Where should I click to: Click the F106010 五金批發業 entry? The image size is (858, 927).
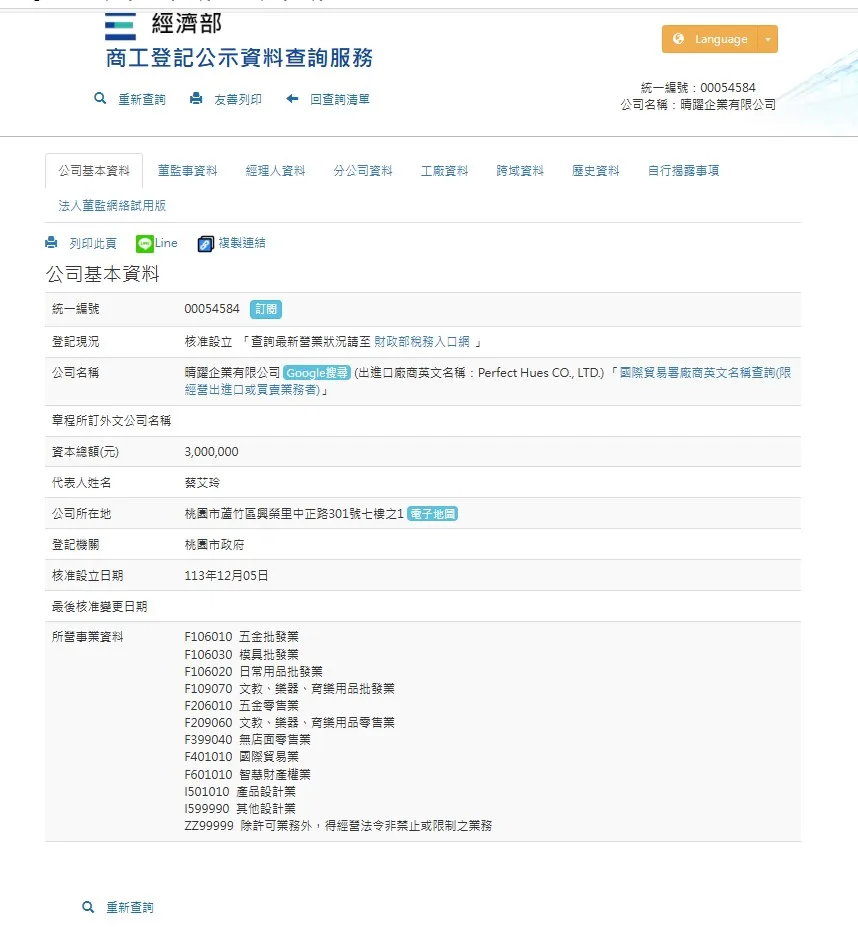click(x=242, y=637)
